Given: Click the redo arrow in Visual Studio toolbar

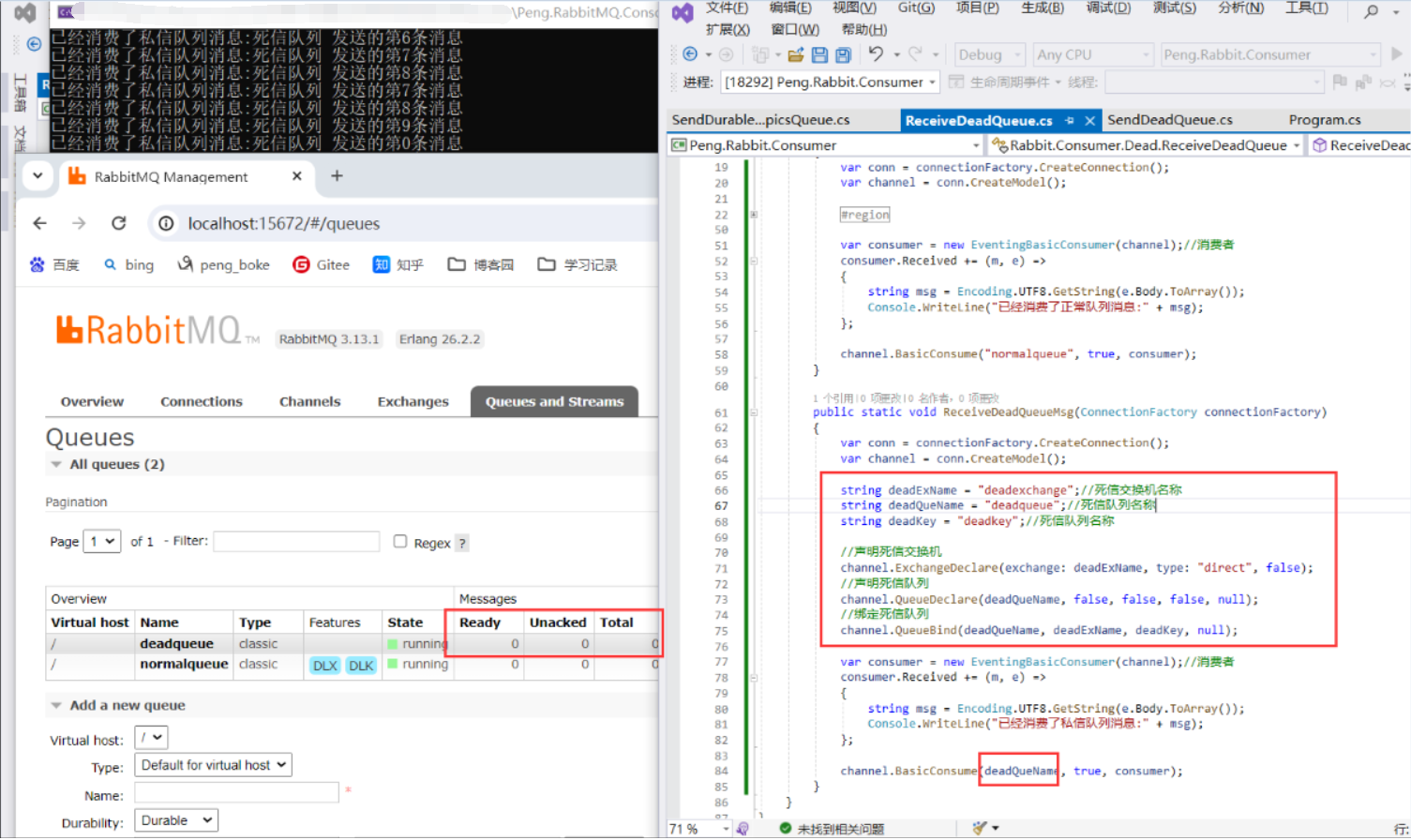Looking at the screenshot, I should pyautogui.click(x=915, y=54).
